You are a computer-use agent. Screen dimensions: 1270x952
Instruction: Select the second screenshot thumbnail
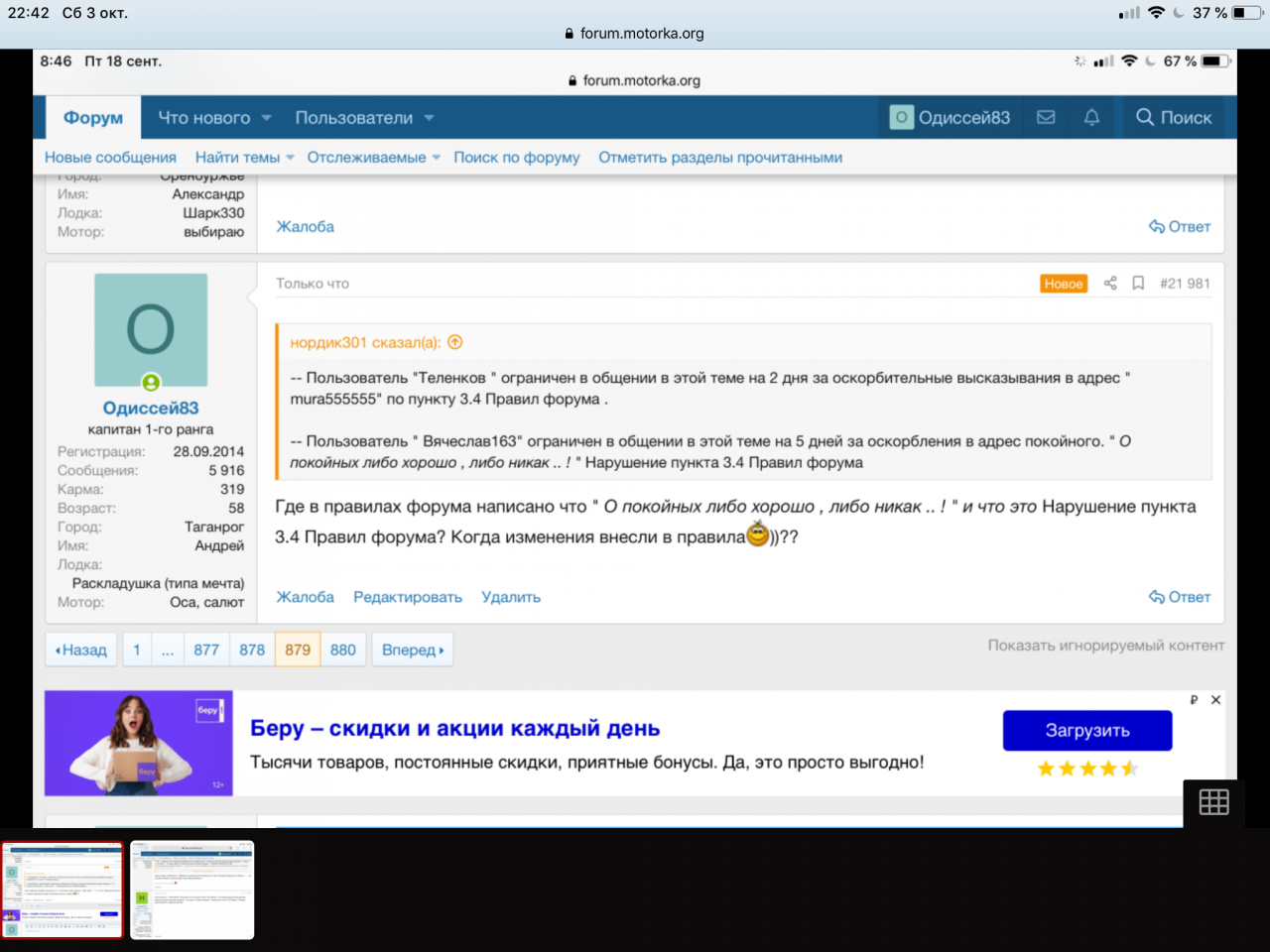click(192, 890)
